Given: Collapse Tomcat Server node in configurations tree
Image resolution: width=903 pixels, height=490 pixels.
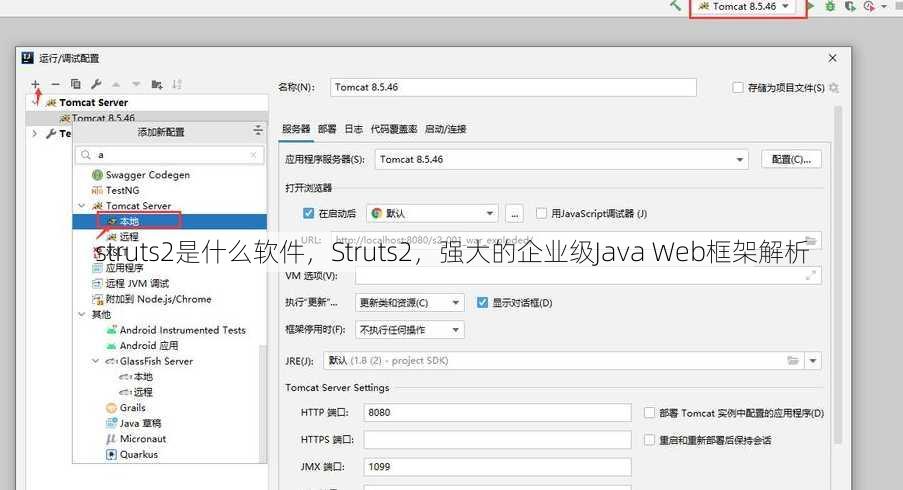Looking at the screenshot, I should (x=36, y=102).
